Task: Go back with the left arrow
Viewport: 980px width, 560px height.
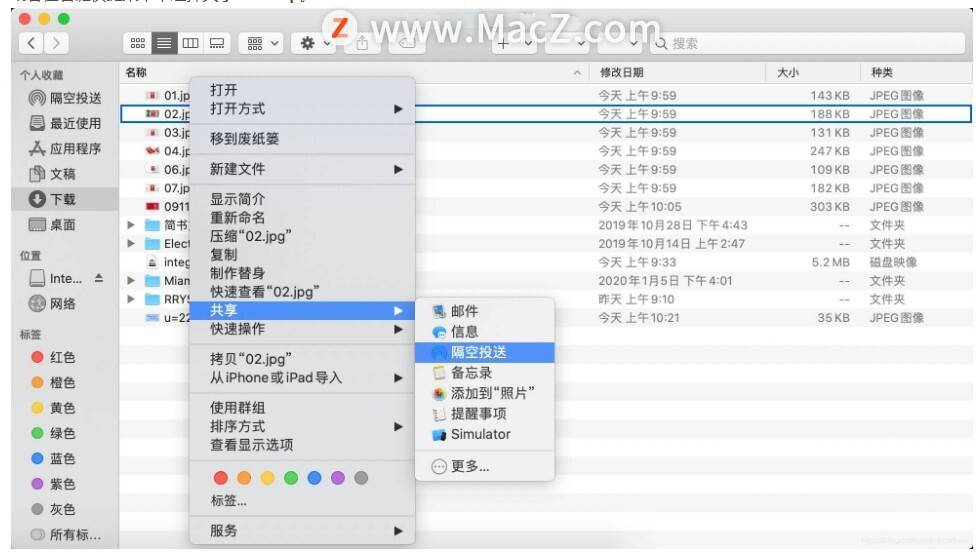Action: 32,43
